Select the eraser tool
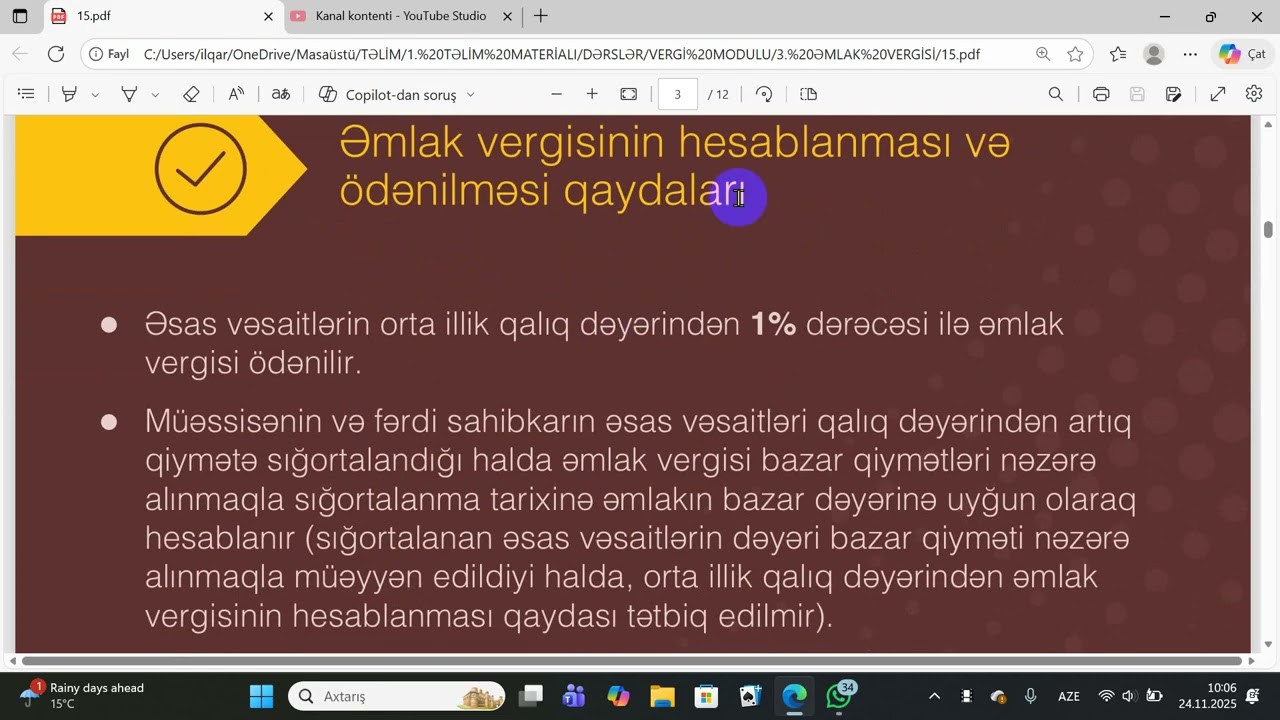 (191, 94)
